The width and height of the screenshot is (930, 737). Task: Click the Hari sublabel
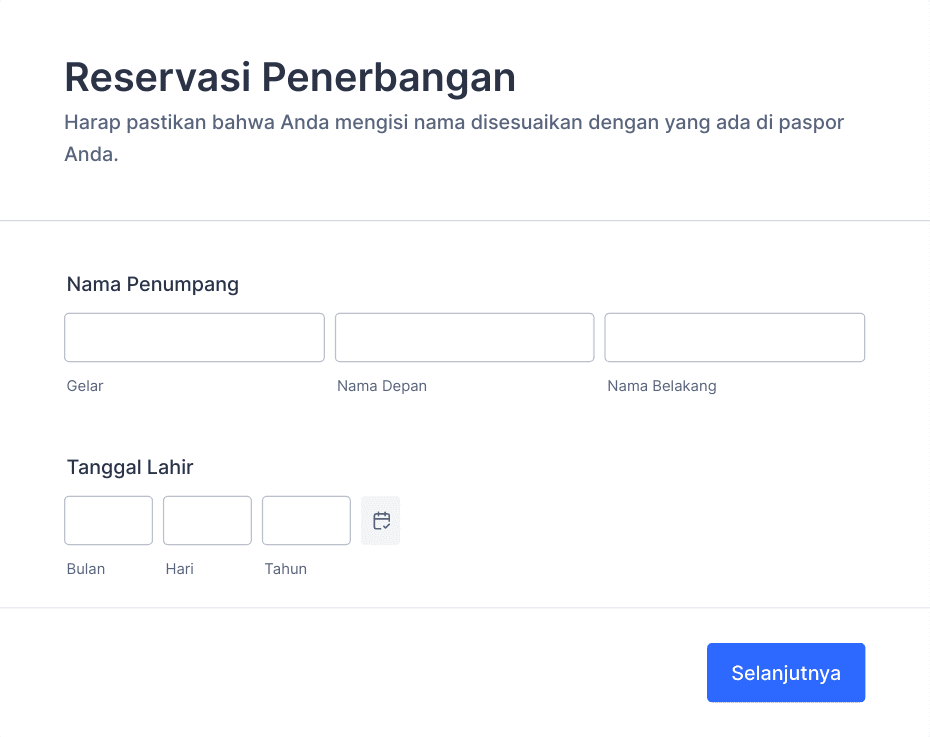pos(180,569)
